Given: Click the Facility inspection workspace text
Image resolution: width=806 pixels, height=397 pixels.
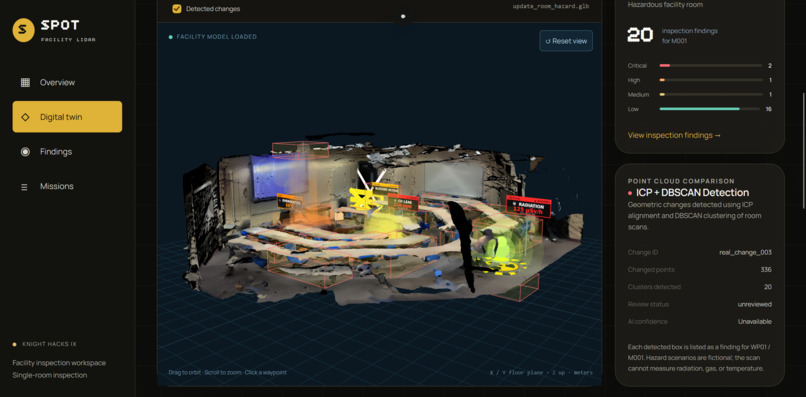Looking at the screenshot, I should pos(59,363).
